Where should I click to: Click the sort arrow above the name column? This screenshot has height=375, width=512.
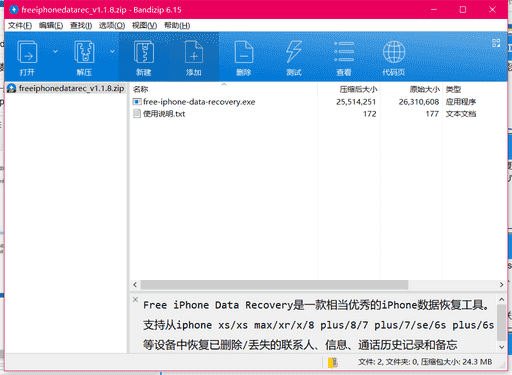(x=224, y=85)
